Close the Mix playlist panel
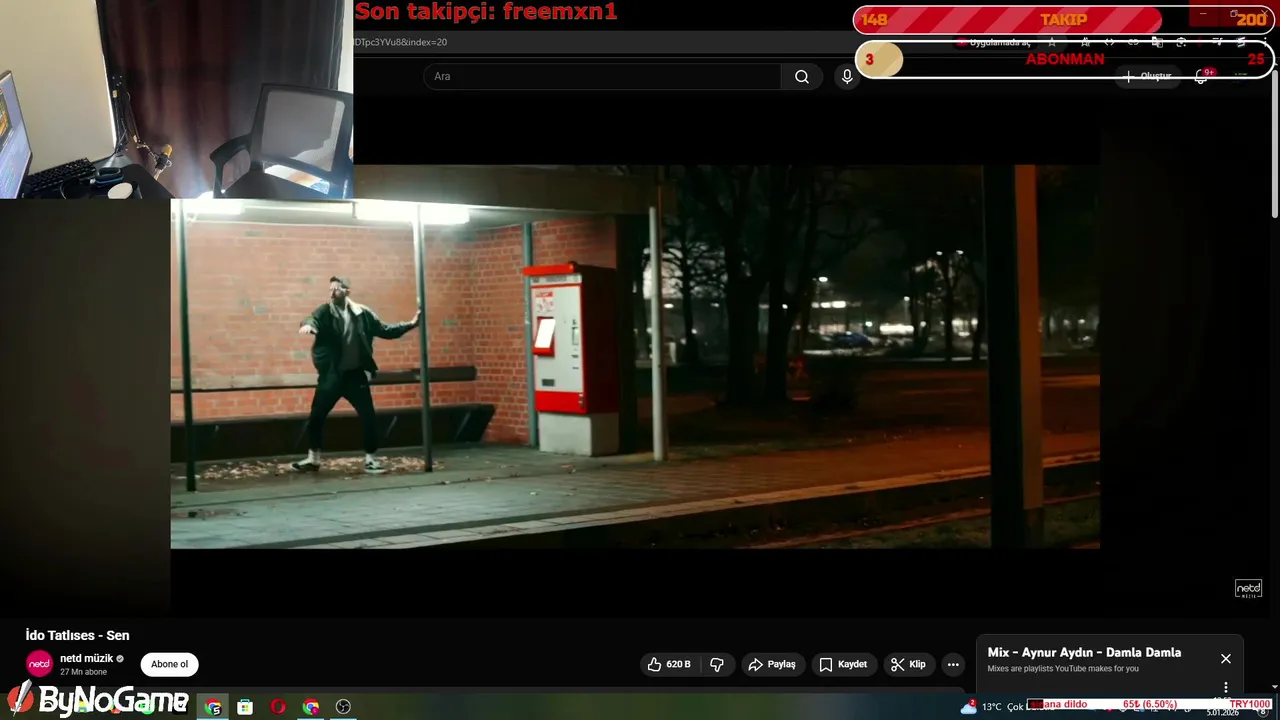This screenshot has height=720, width=1280. pyautogui.click(x=1226, y=659)
